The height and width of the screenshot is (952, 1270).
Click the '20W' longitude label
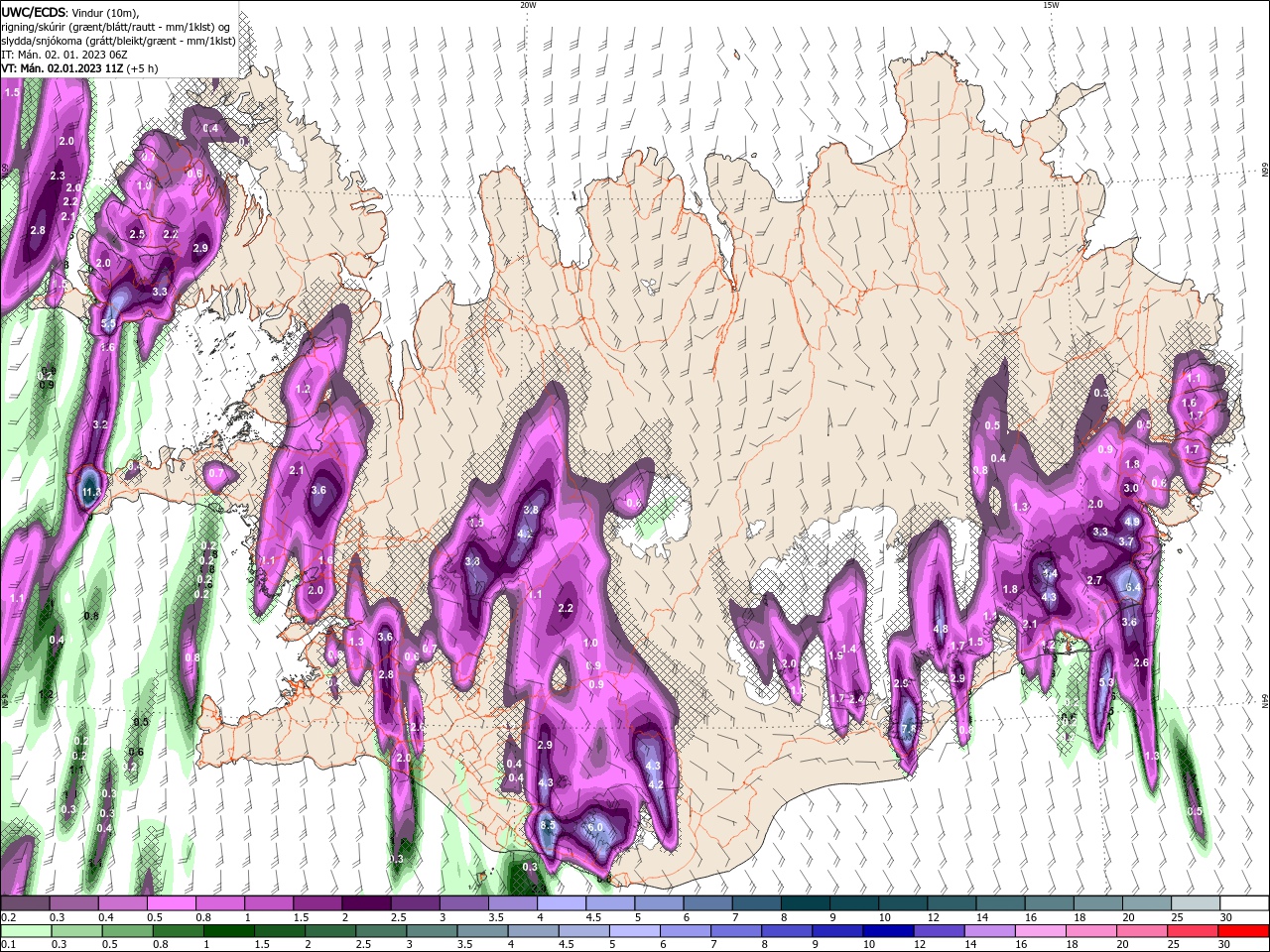(528, 5)
